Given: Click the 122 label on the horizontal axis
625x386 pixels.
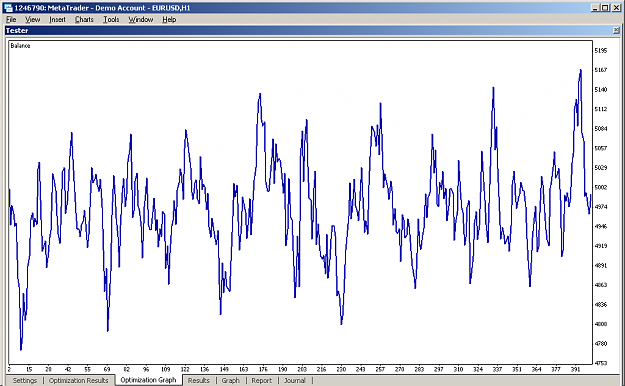Looking at the screenshot, I should pyautogui.click(x=185, y=369).
